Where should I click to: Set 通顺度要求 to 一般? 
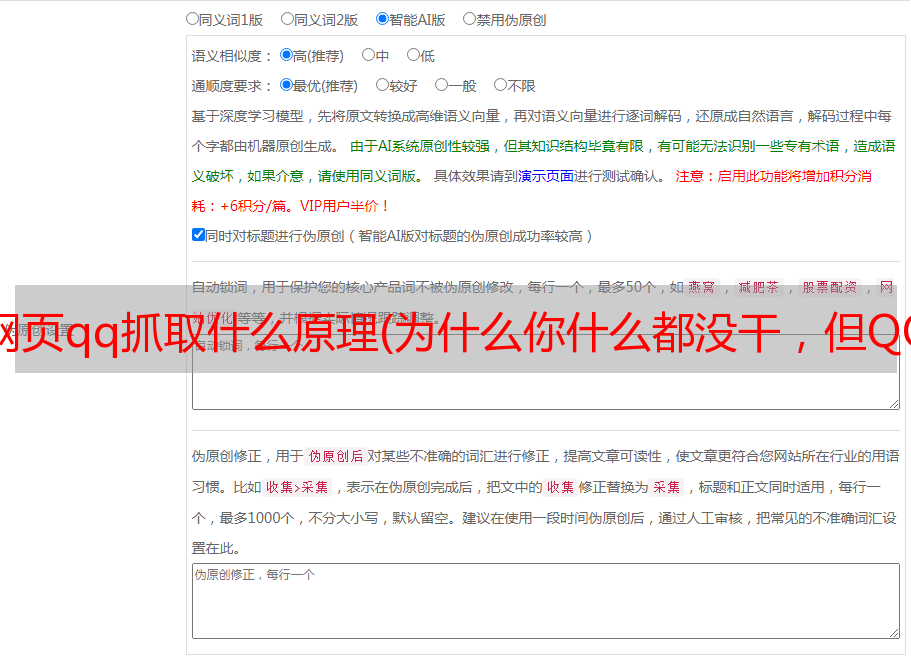[x=441, y=85]
